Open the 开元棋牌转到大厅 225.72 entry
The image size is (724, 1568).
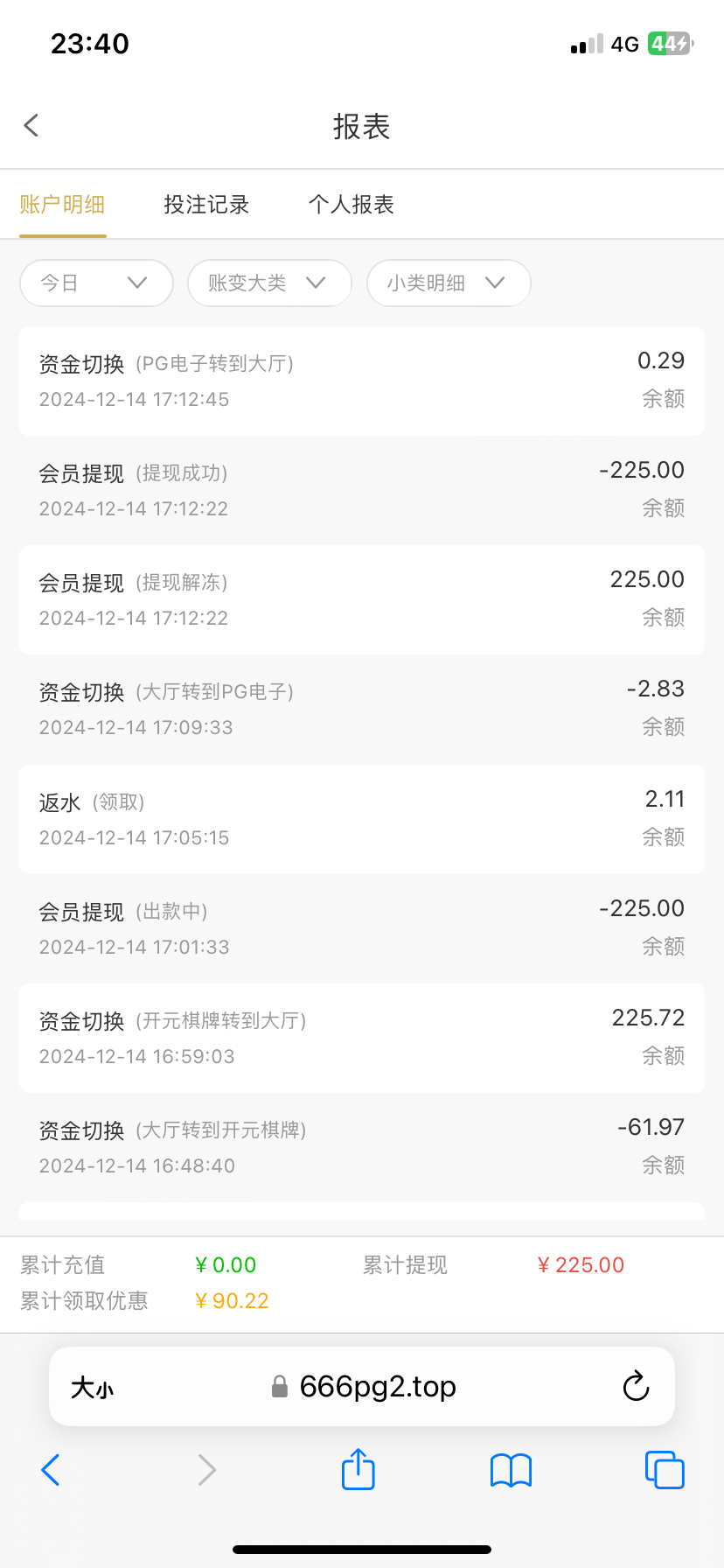pyautogui.click(x=361, y=1038)
